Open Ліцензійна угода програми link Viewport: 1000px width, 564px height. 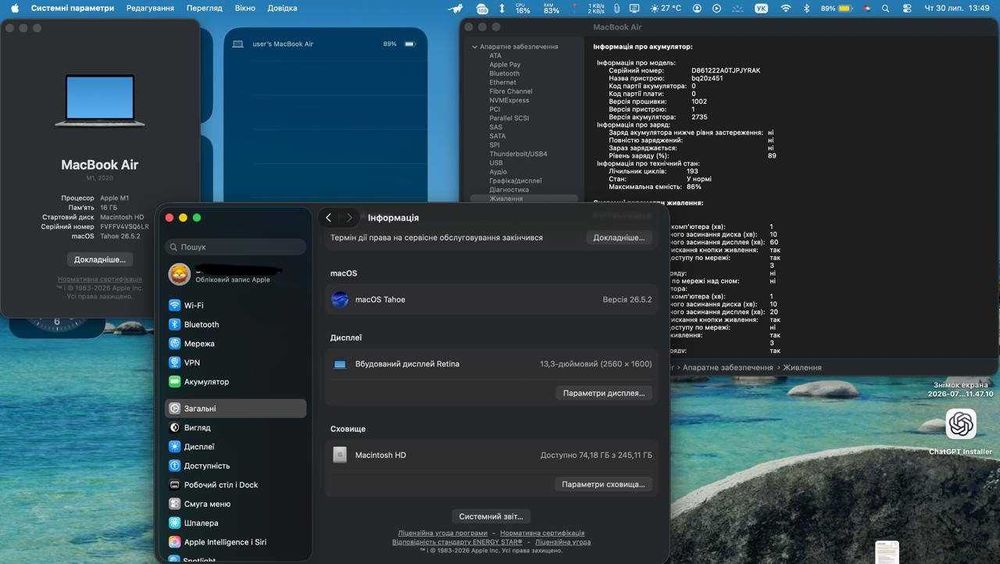click(x=443, y=533)
